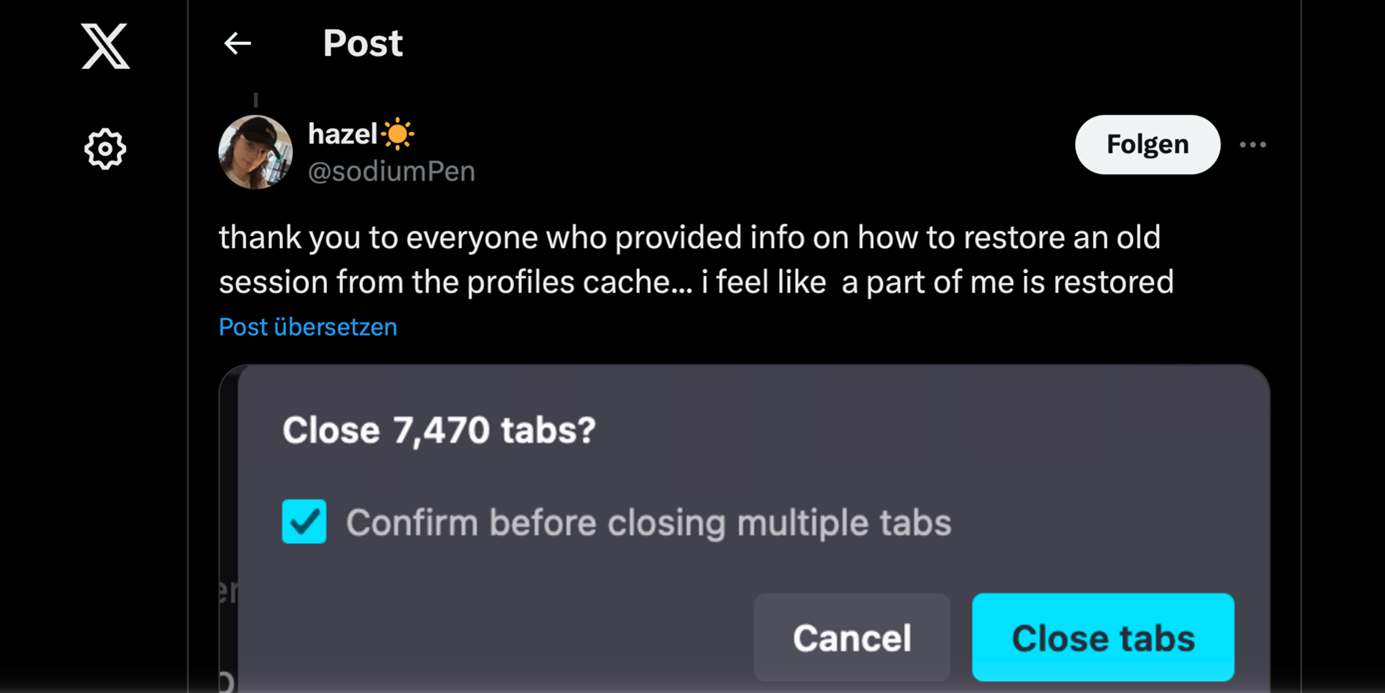Follow the user with the Folgen button
Viewport: 1385px width, 693px height.
pyautogui.click(x=1147, y=145)
